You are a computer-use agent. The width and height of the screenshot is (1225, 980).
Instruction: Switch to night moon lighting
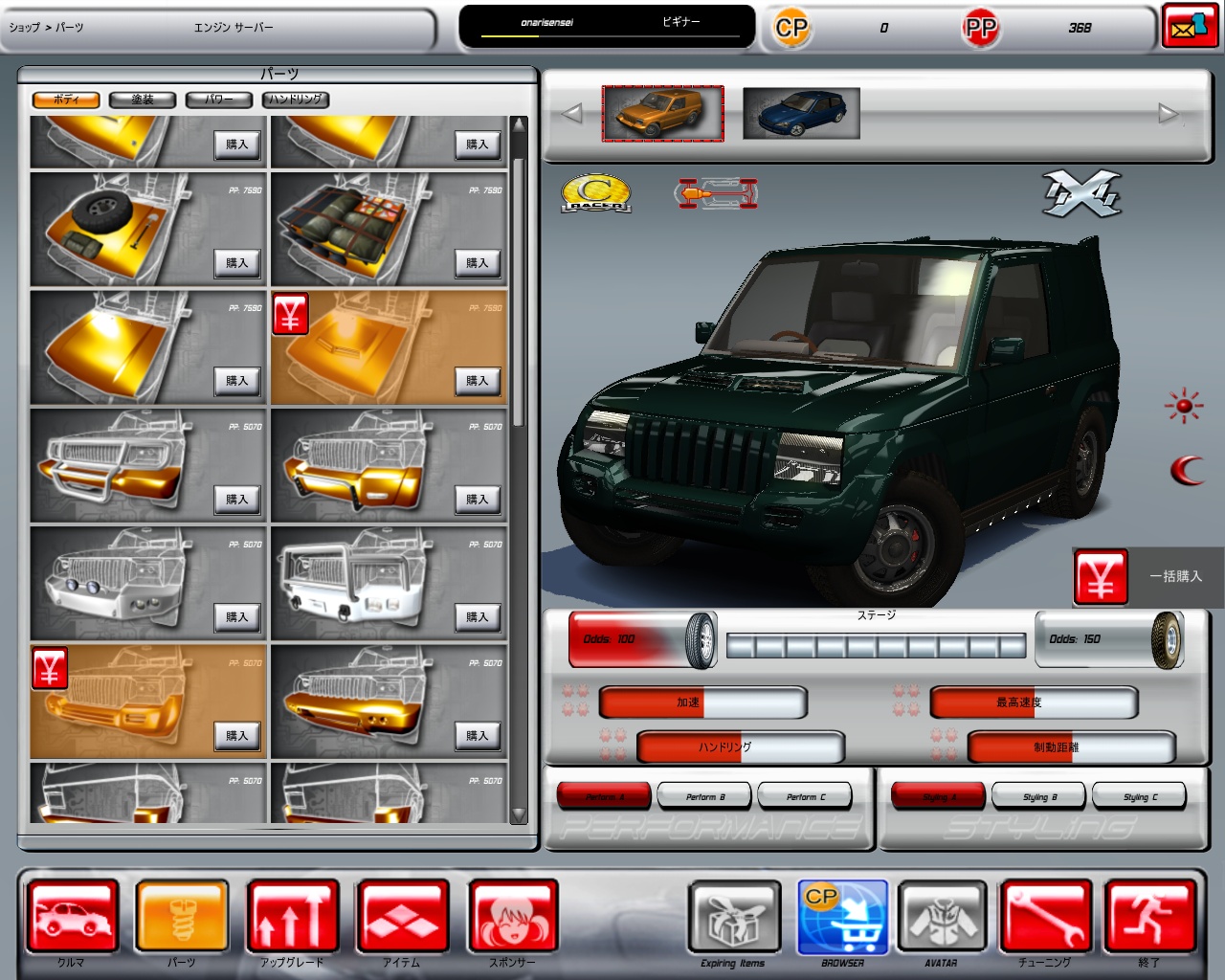(1187, 470)
